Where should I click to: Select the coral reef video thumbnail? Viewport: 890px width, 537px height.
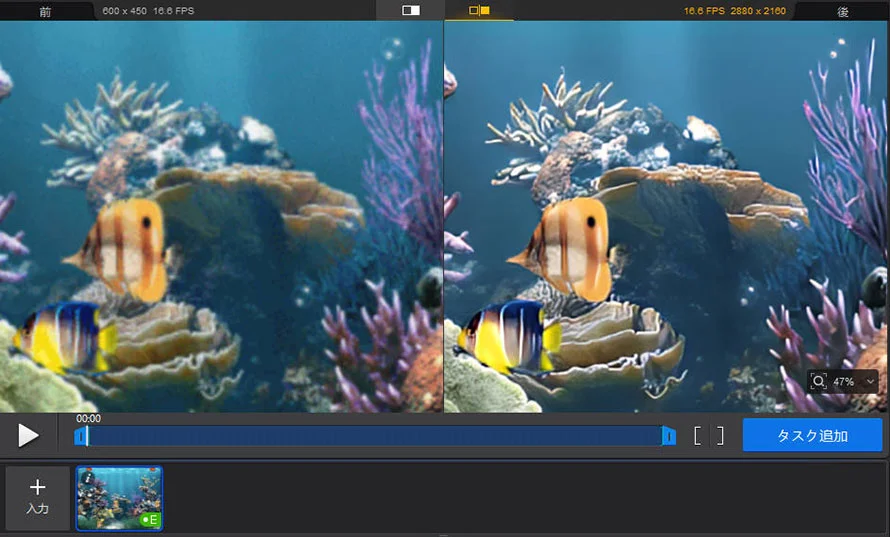click(119, 498)
